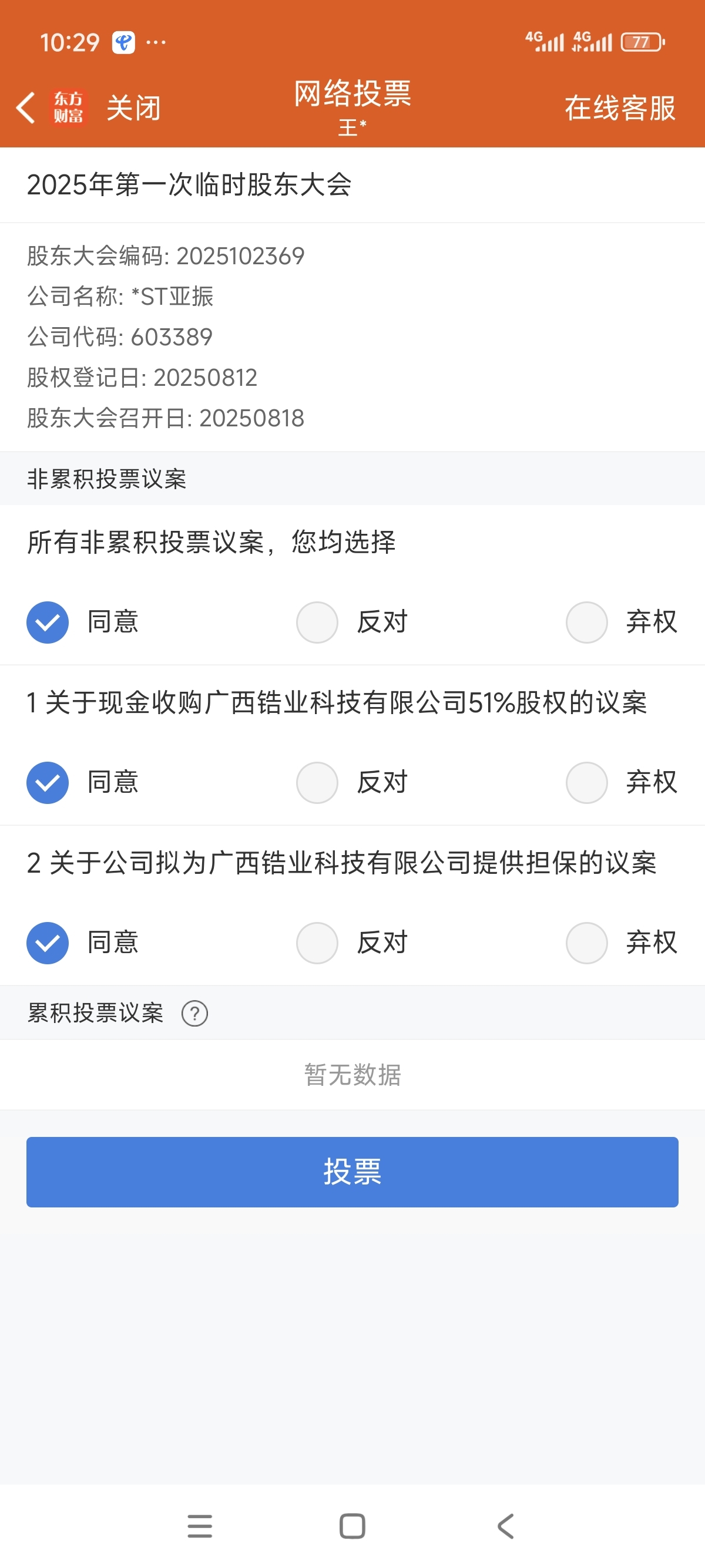Open 在线客服 online support
Screen dimensions: 705x1568
620,108
